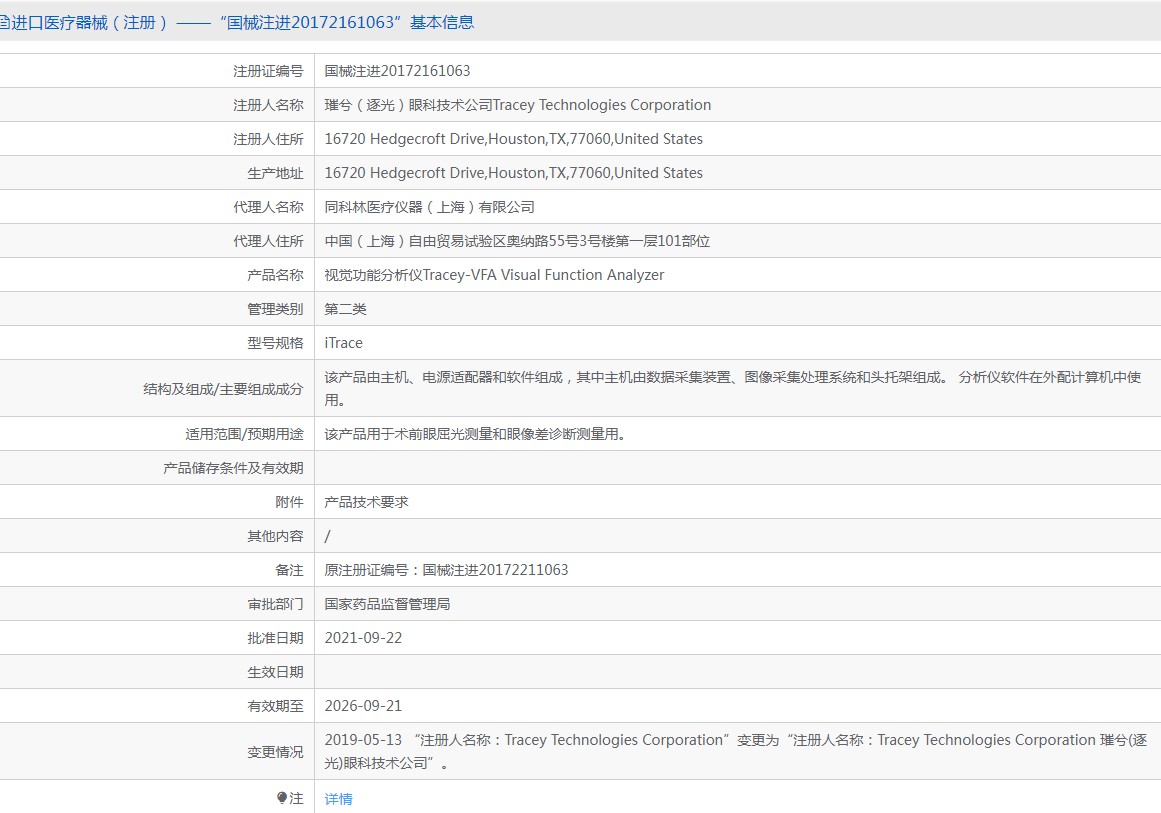
Task: Click the 生效日期 label
Action: tap(275, 672)
